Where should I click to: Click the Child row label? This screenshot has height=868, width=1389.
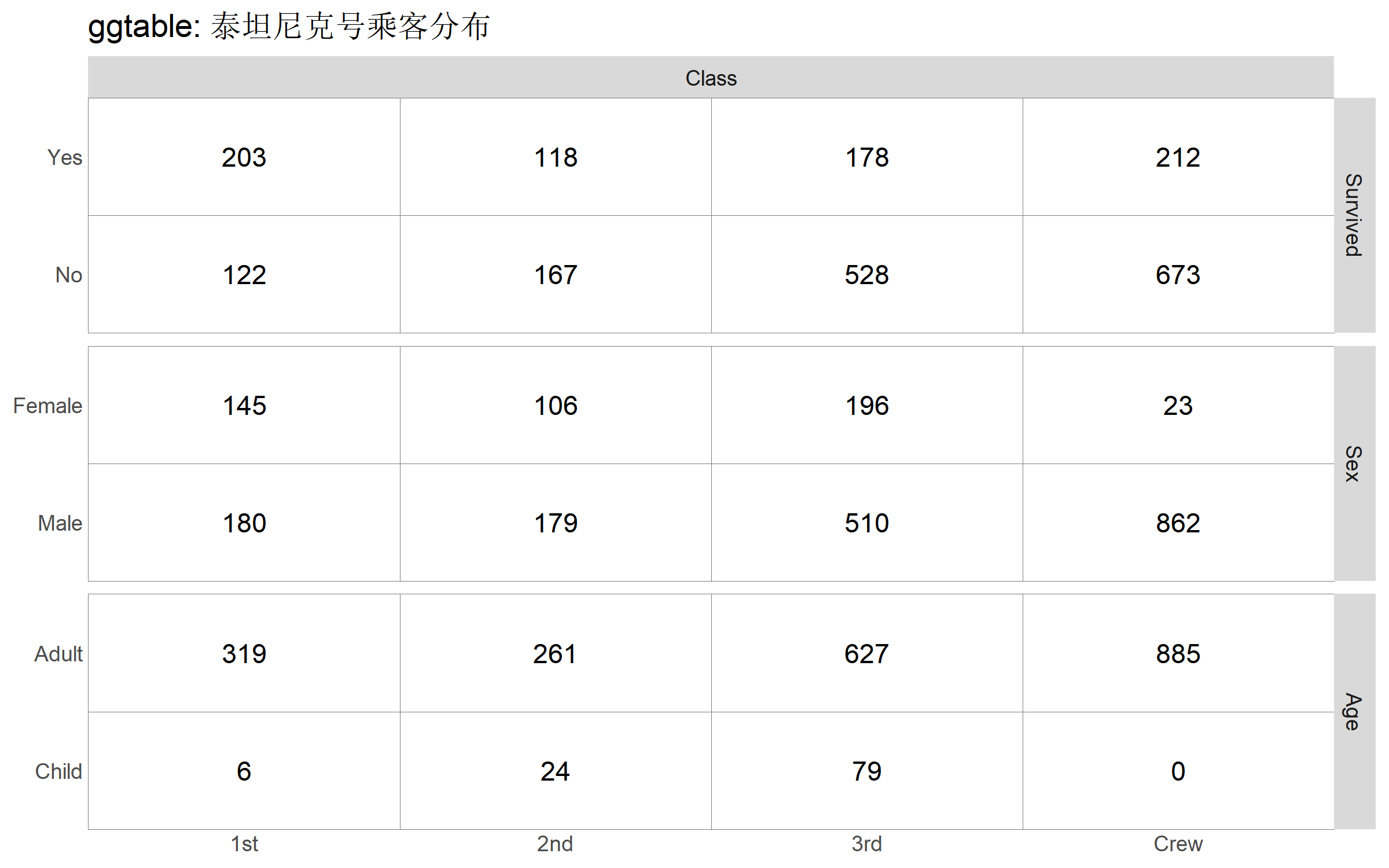[58, 771]
